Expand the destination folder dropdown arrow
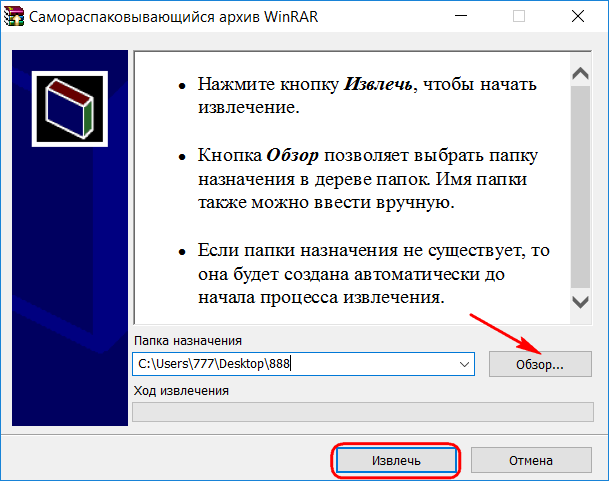This screenshot has width=609, height=481. click(464, 364)
